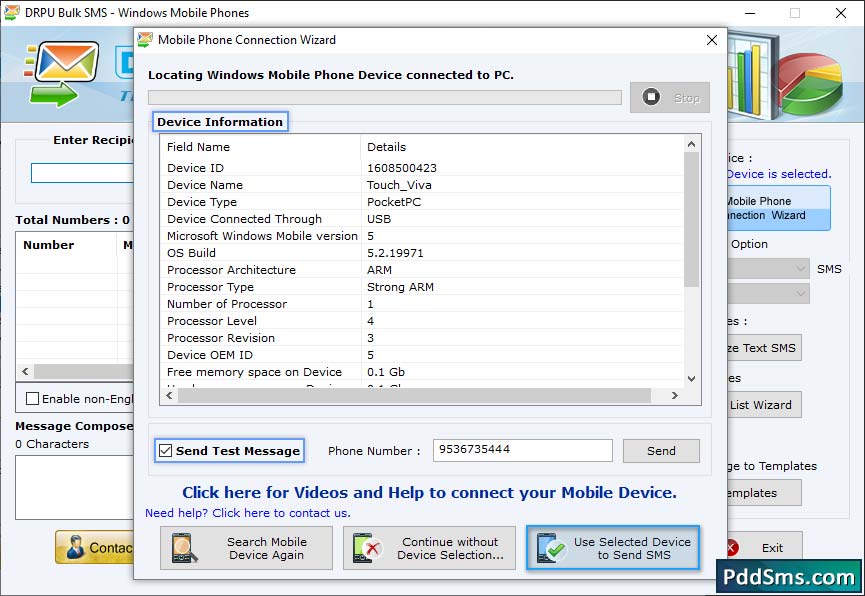Open the SMS dropdown in the main window
Screen dimensions: 865x596
point(769,269)
